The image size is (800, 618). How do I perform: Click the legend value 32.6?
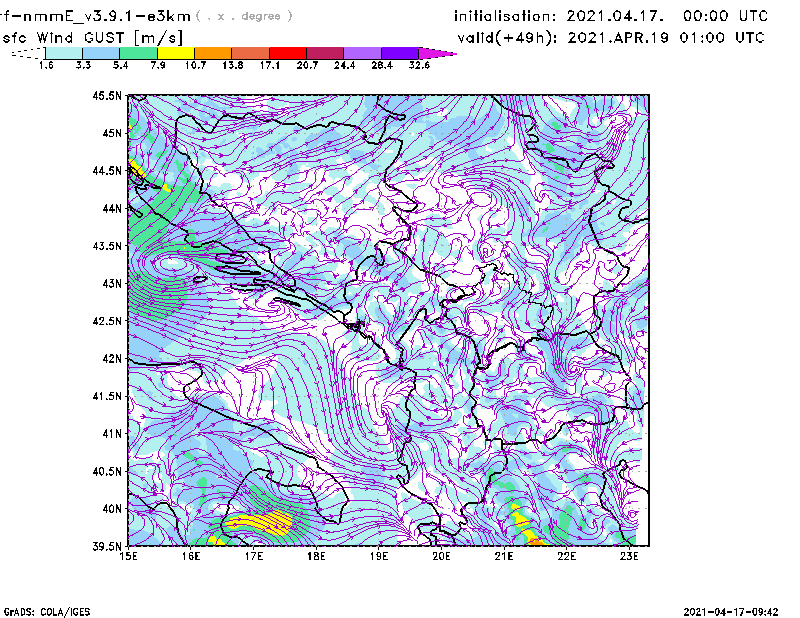[x=419, y=65]
